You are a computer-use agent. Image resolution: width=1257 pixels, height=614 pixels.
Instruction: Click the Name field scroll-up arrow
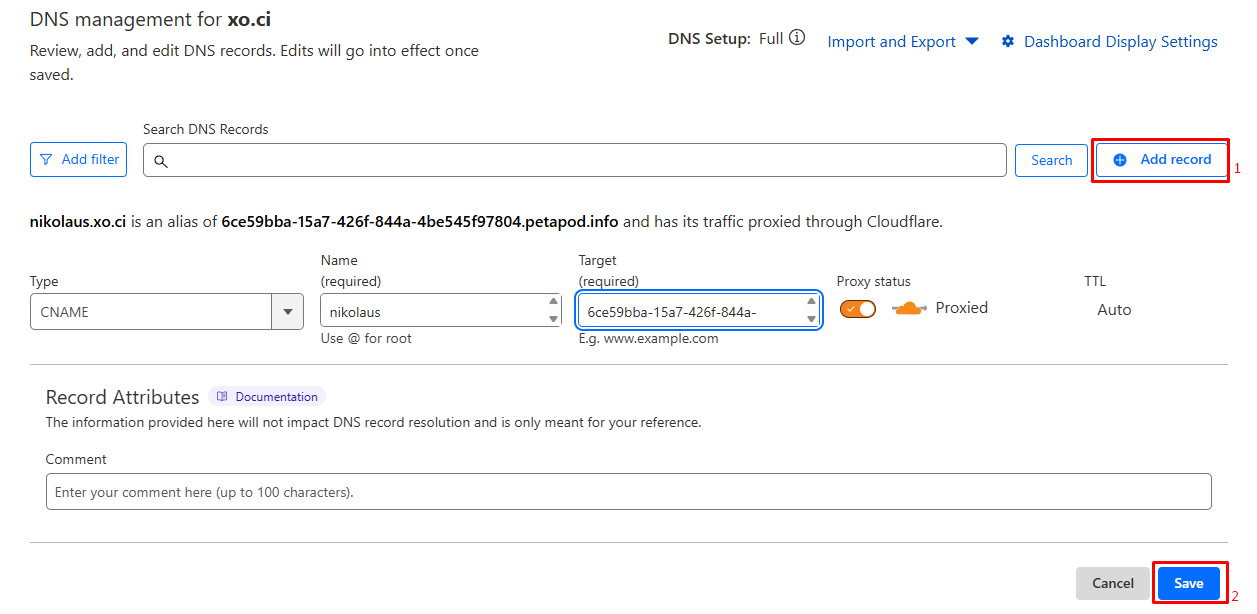tap(554, 302)
